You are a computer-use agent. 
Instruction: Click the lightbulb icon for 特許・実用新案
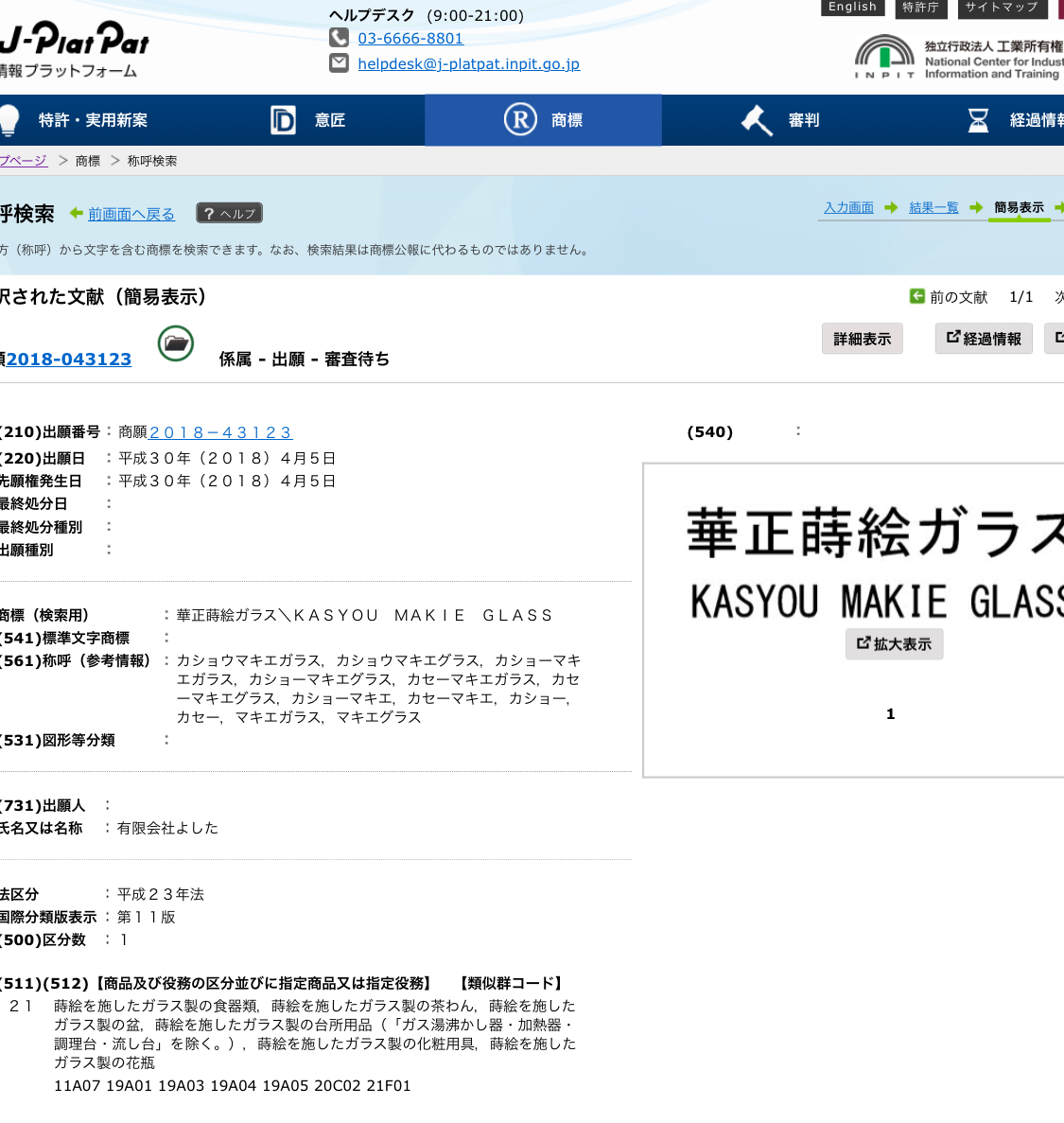pyautogui.click(x=9, y=119)
